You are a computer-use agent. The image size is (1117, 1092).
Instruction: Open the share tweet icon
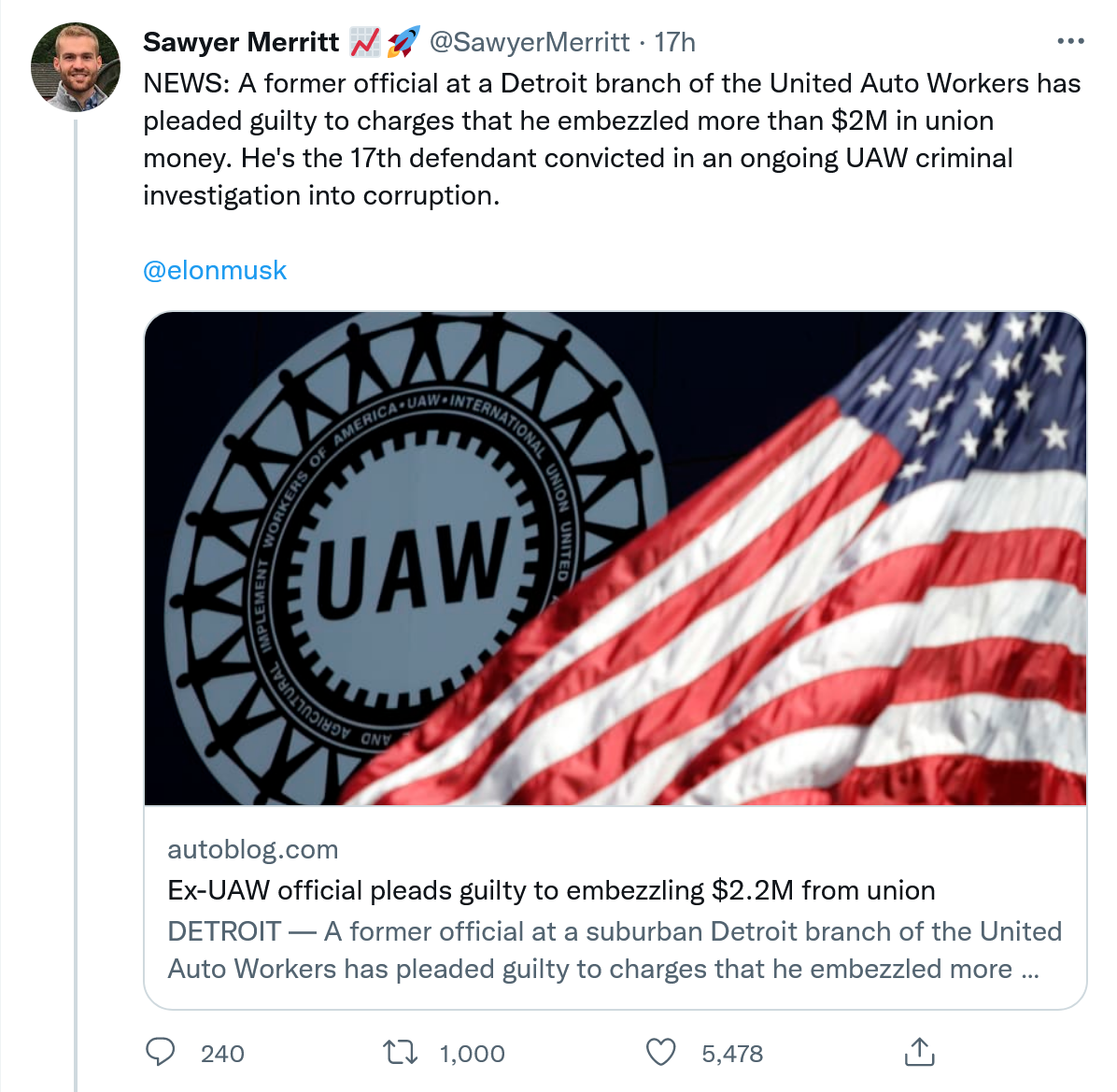[x=919, y=1052]
